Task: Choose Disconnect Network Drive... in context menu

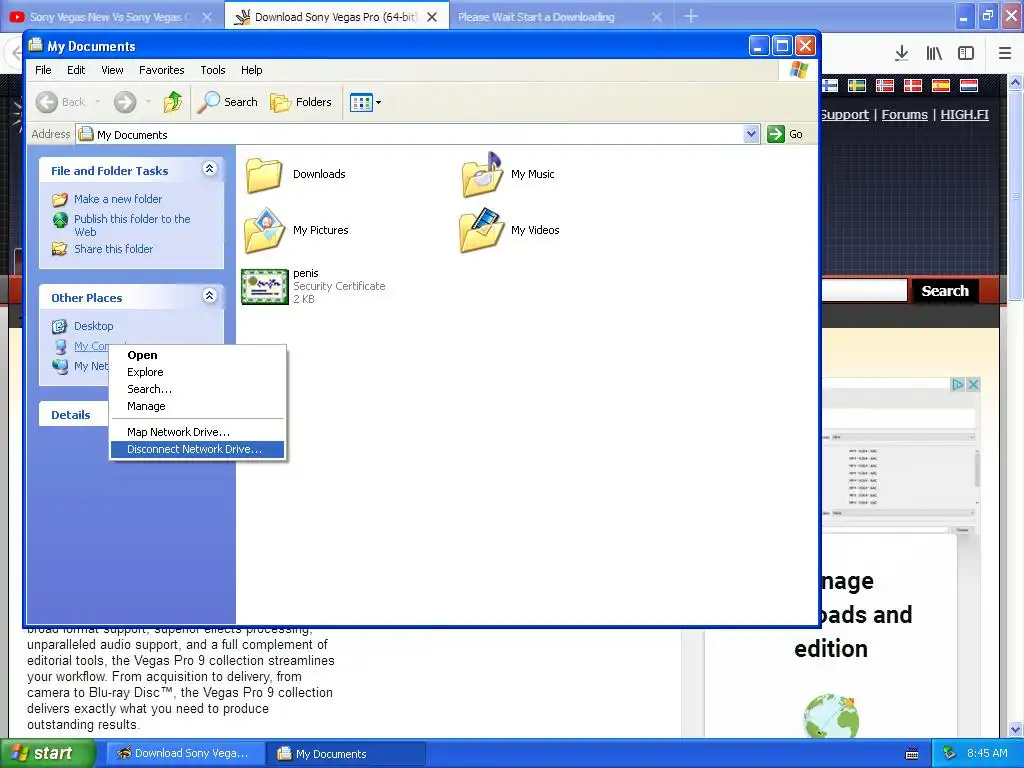Action: [197, 449]
